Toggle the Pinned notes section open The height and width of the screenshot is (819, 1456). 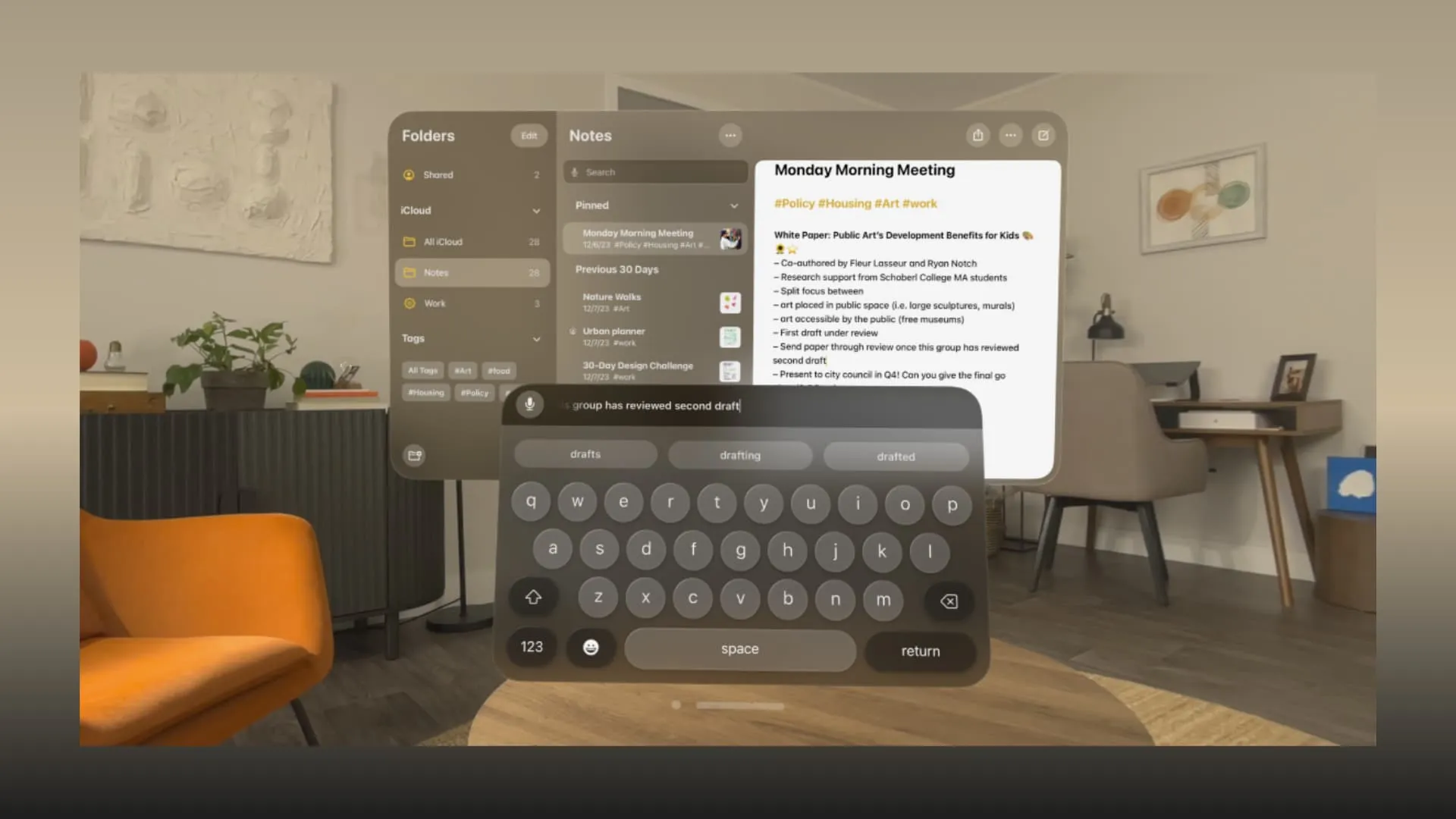click(733, 205)
